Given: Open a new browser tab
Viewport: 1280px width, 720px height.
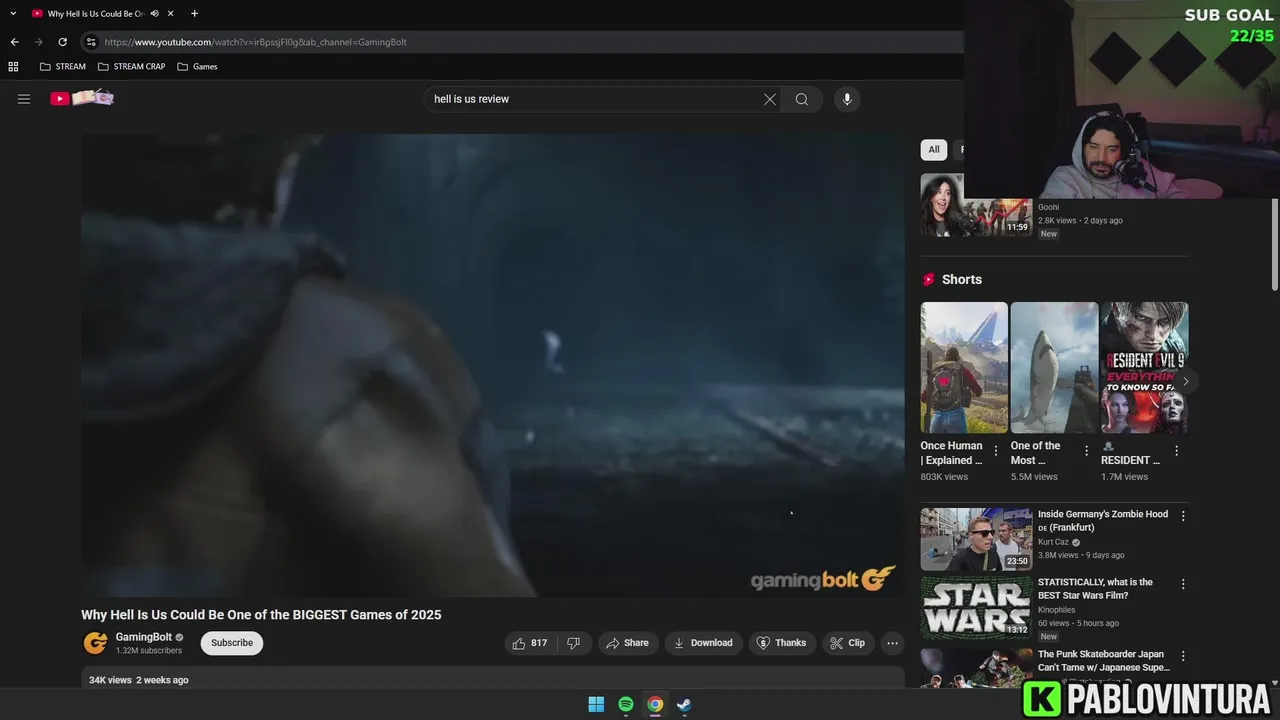Looking at the screenshot, I should (194, 14).
